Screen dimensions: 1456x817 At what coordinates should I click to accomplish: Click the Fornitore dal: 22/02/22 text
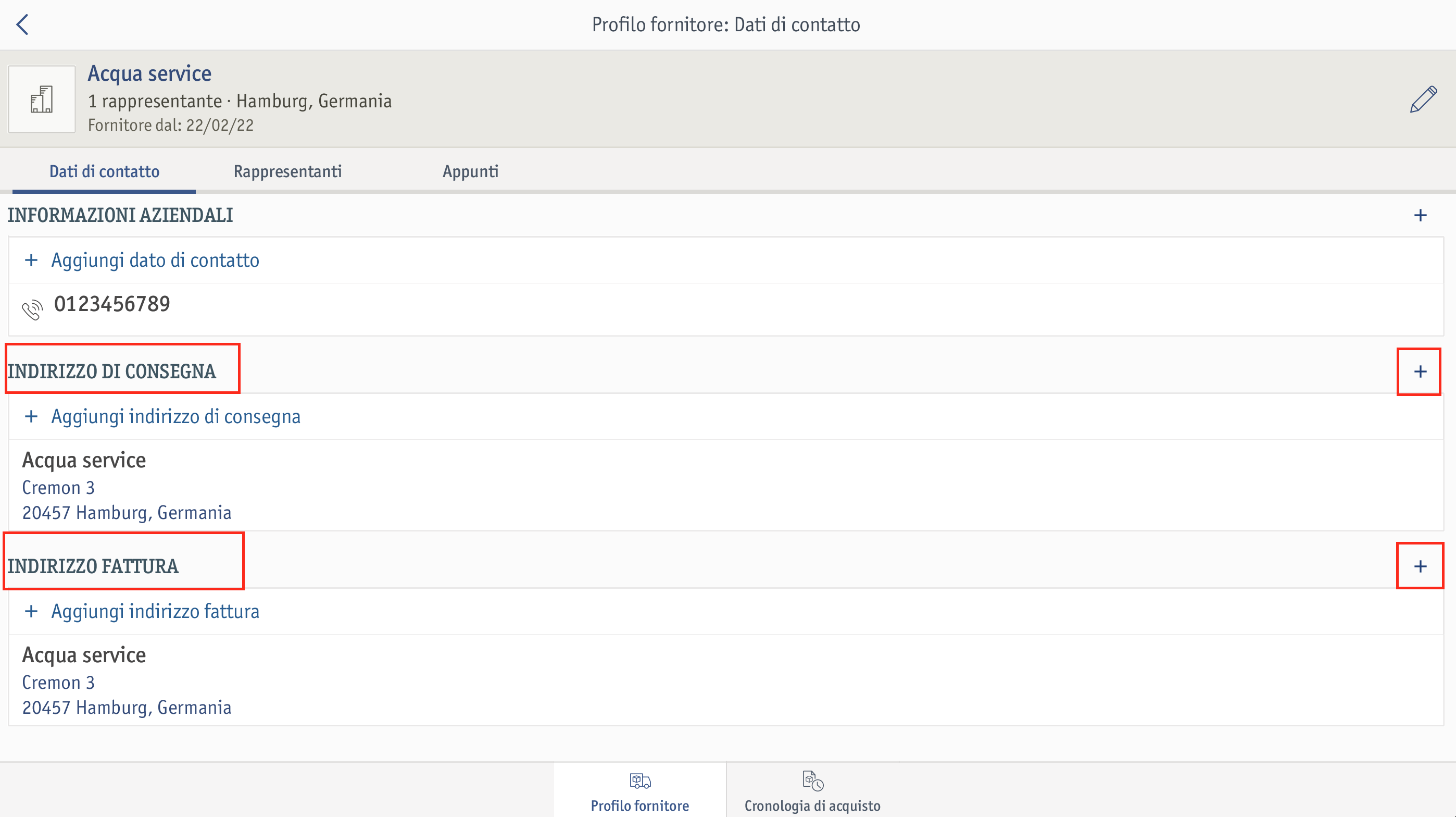click(x=171, y=125)
